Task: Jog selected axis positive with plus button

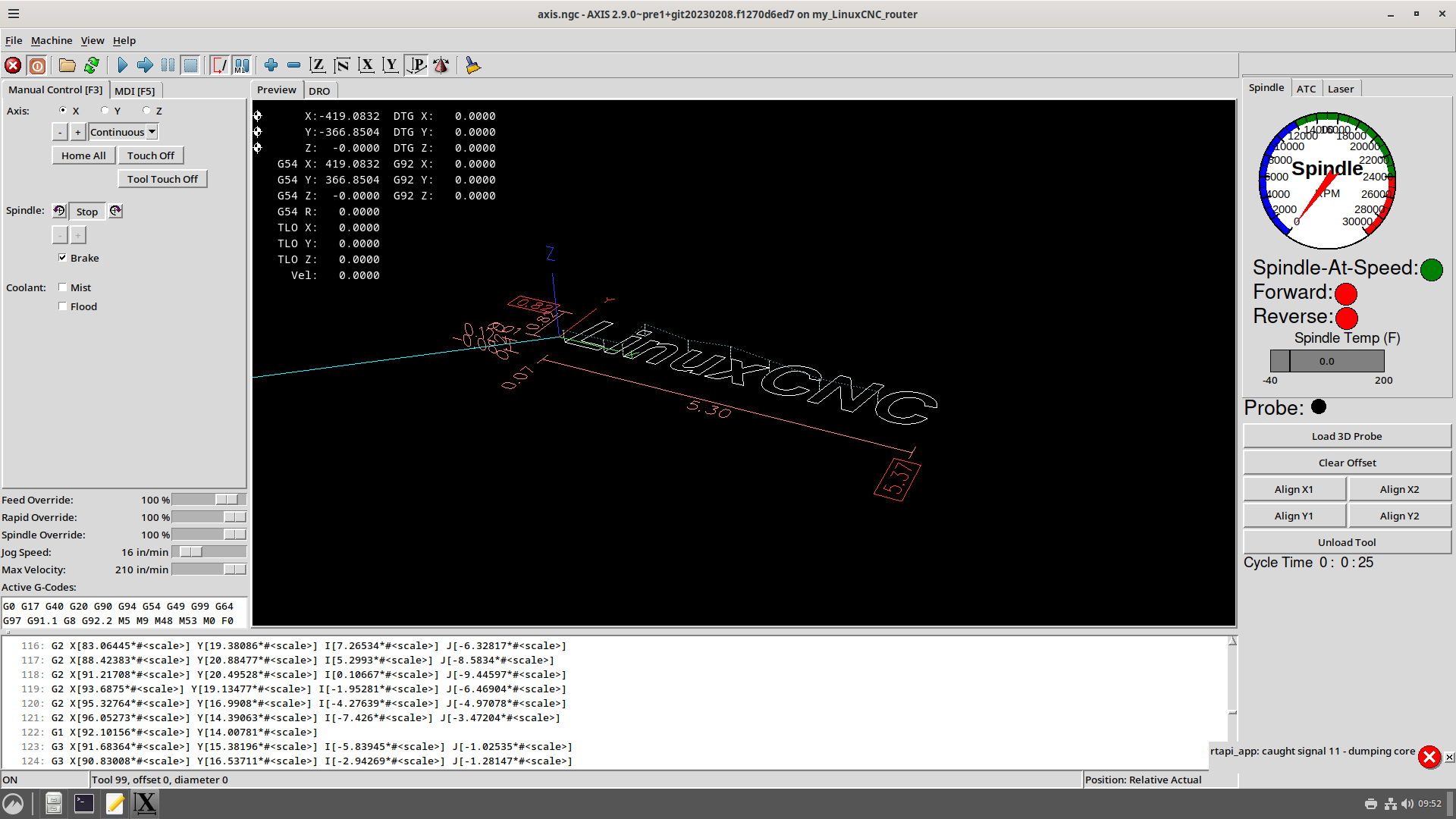Action: point(77,132)
